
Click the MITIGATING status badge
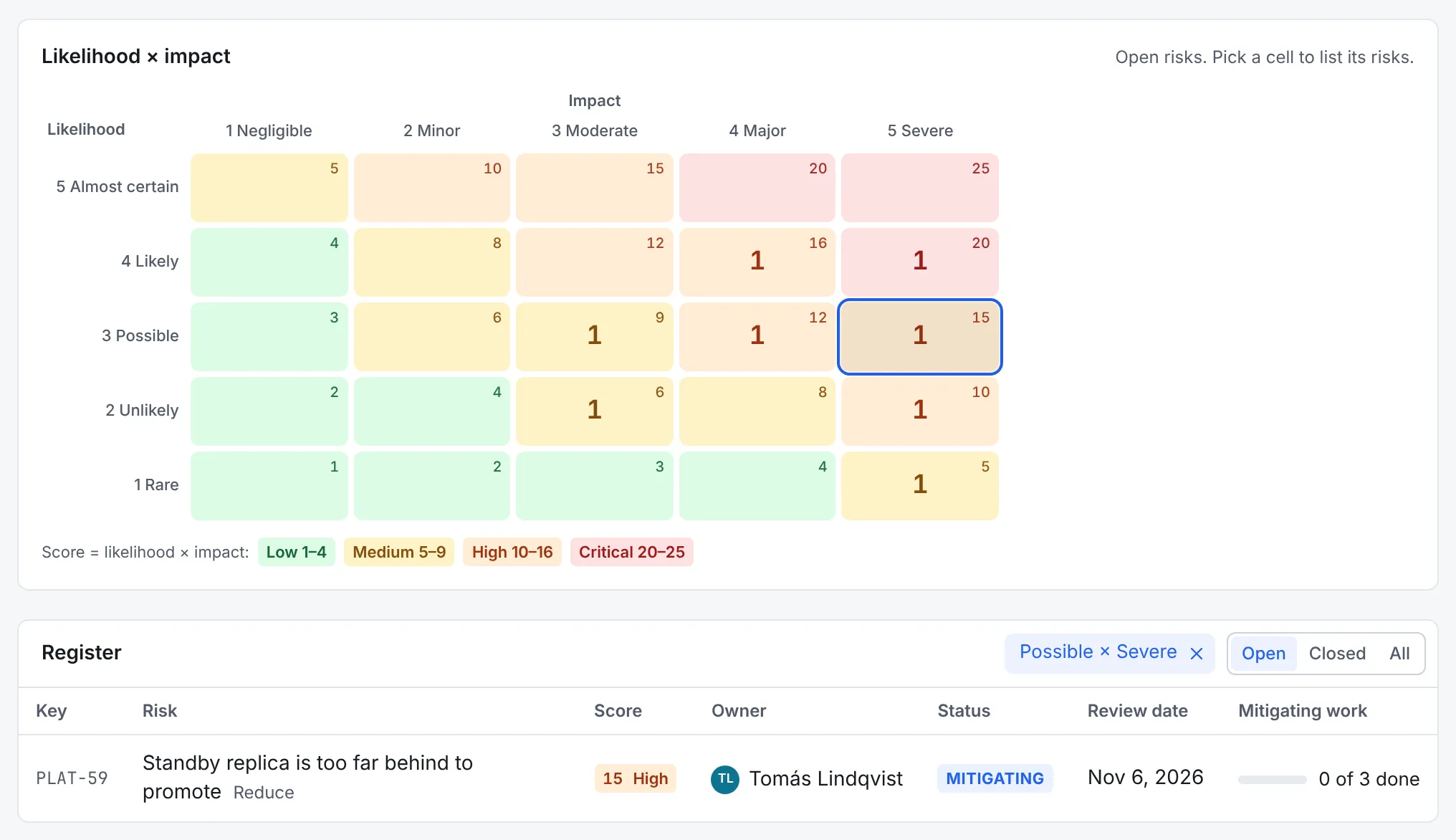[995, 778]
